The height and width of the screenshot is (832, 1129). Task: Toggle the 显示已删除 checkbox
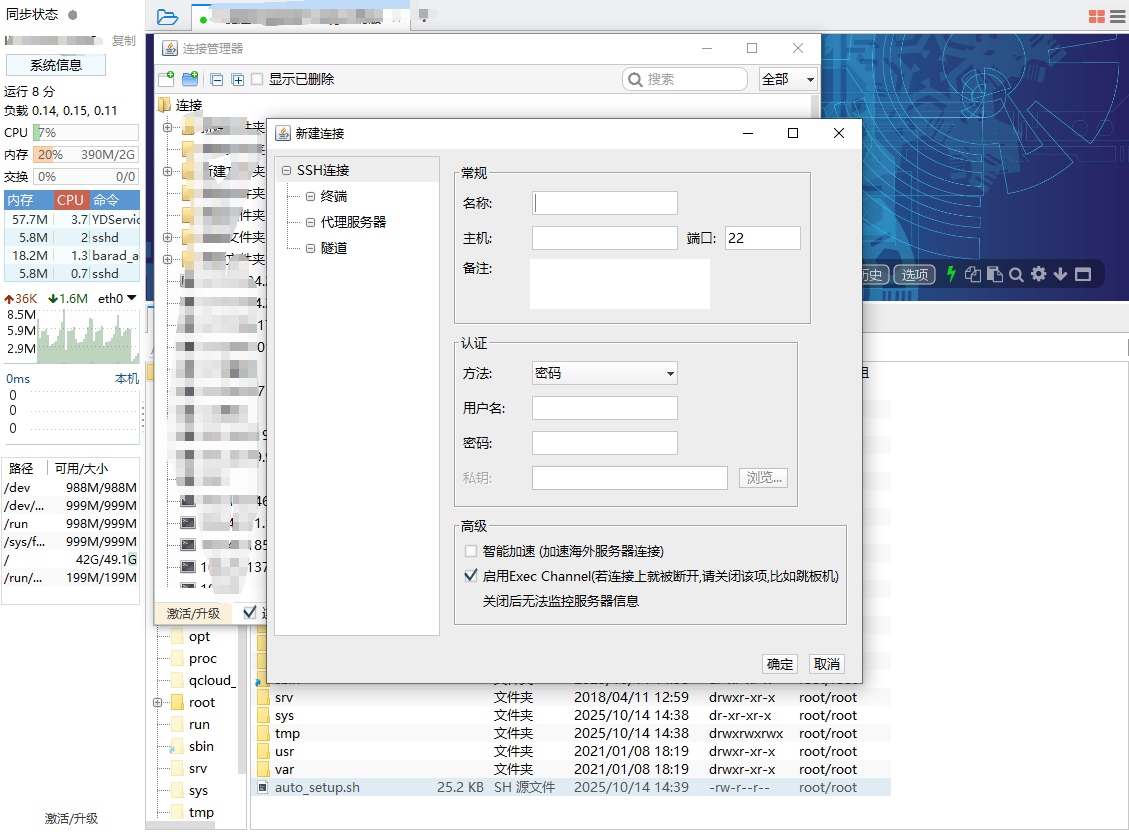click(258, 79)
